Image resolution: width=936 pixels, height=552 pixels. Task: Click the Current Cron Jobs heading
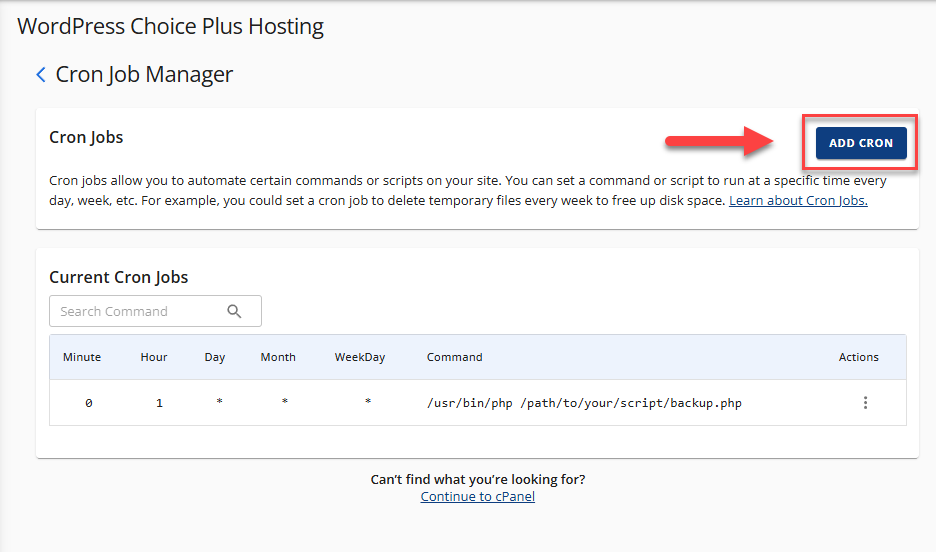[x=118, y=277]
